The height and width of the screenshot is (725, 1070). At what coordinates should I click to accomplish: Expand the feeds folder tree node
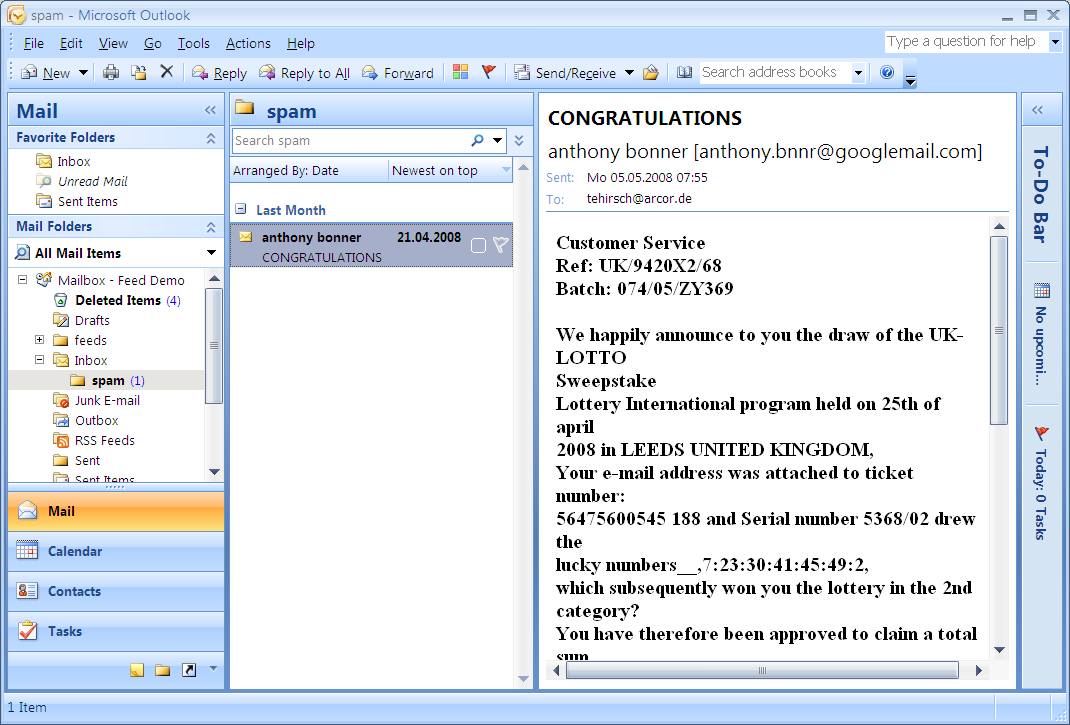[40, 340]
